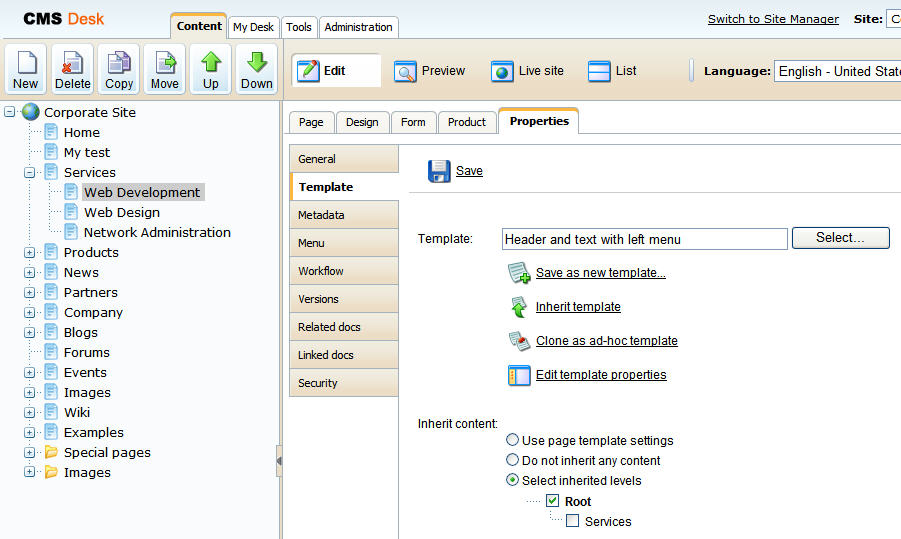The width and height of the screenshot is (901, 539).
Task: Expand the Events tree node
Action: tap(29, 372)
